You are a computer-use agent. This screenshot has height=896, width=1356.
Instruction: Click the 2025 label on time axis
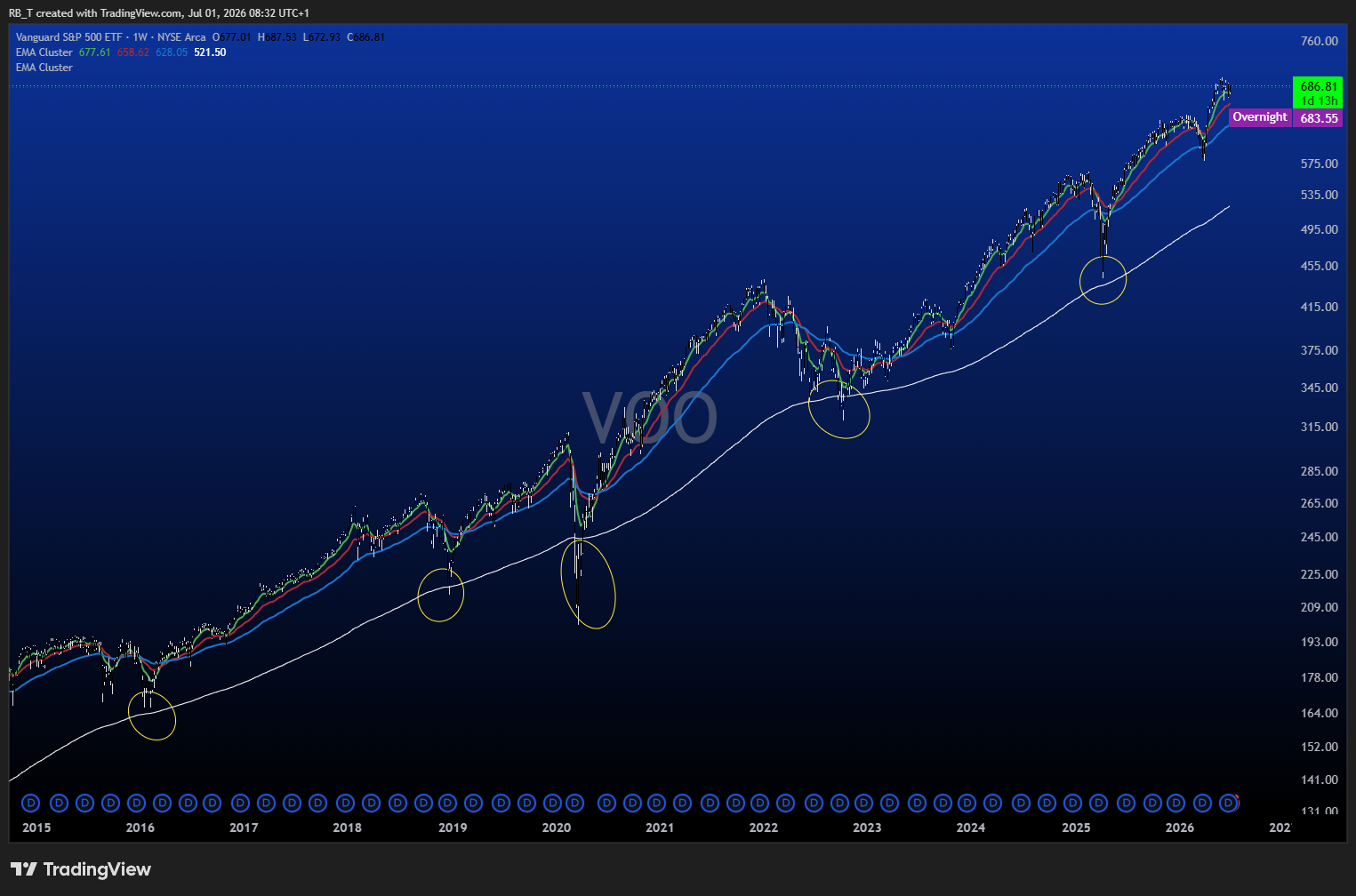1076,828
